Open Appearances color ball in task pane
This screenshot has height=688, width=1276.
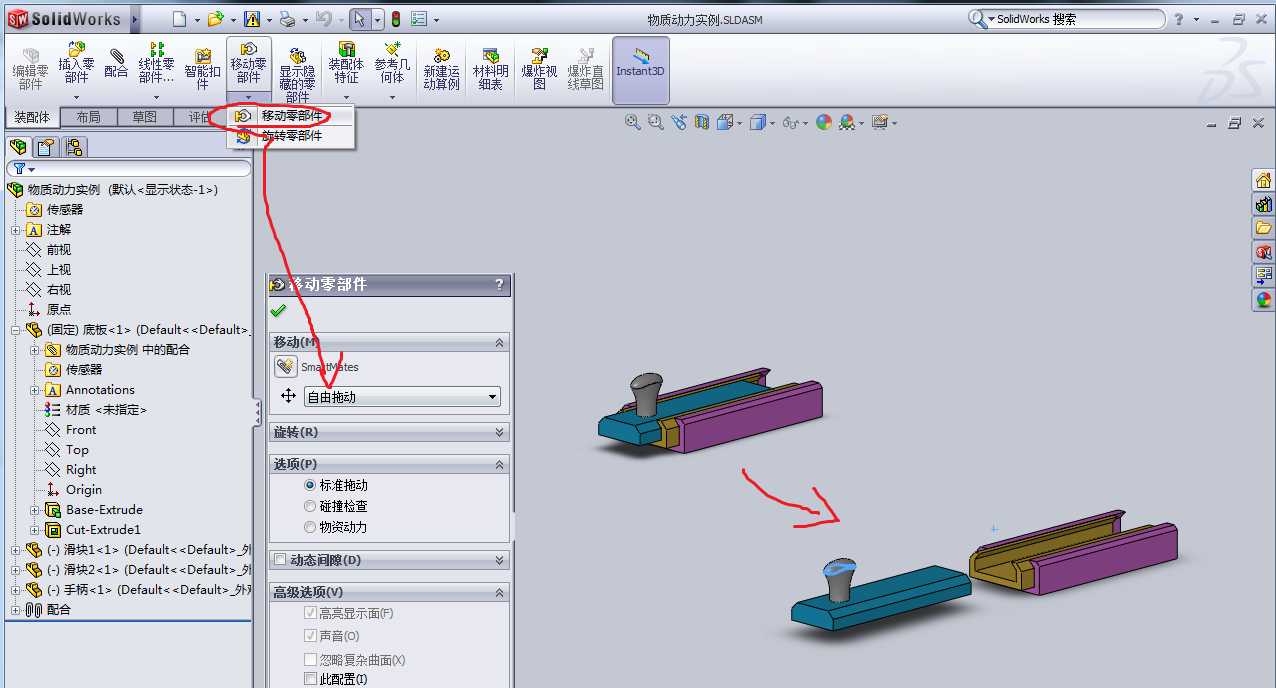point(1264,299)
